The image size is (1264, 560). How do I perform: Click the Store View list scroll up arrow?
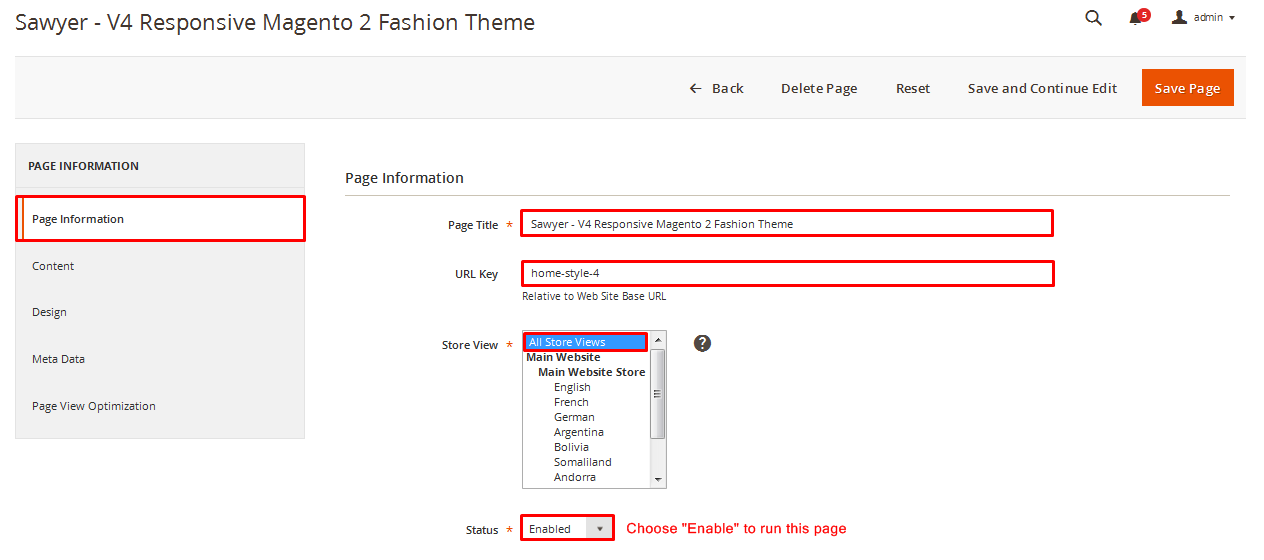(x=657, y=340)
